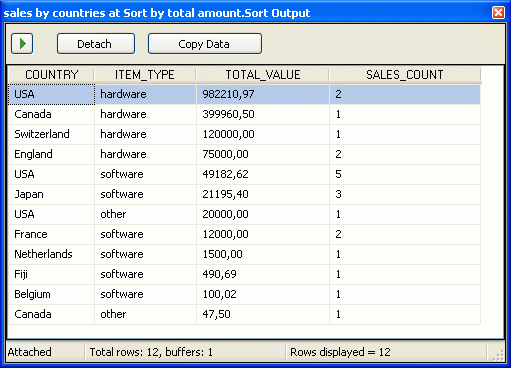This screenshot has height=368, width=511.
Task: Select USA in the other row
Action: click(x=51, y=214)
